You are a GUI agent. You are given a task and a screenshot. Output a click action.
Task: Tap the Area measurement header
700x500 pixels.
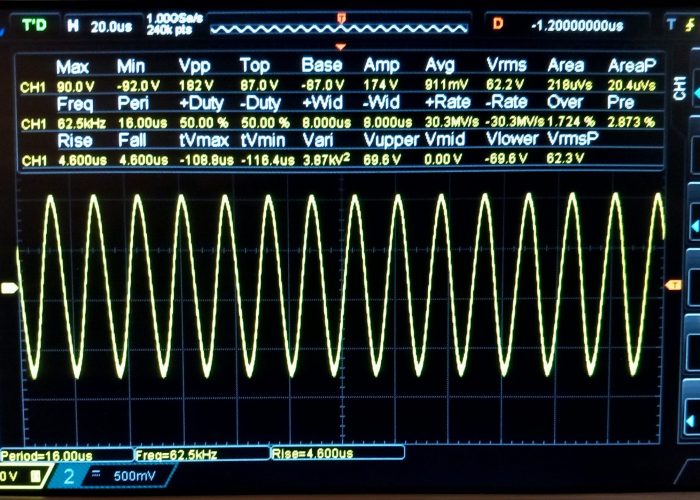[x=566, y=66]
